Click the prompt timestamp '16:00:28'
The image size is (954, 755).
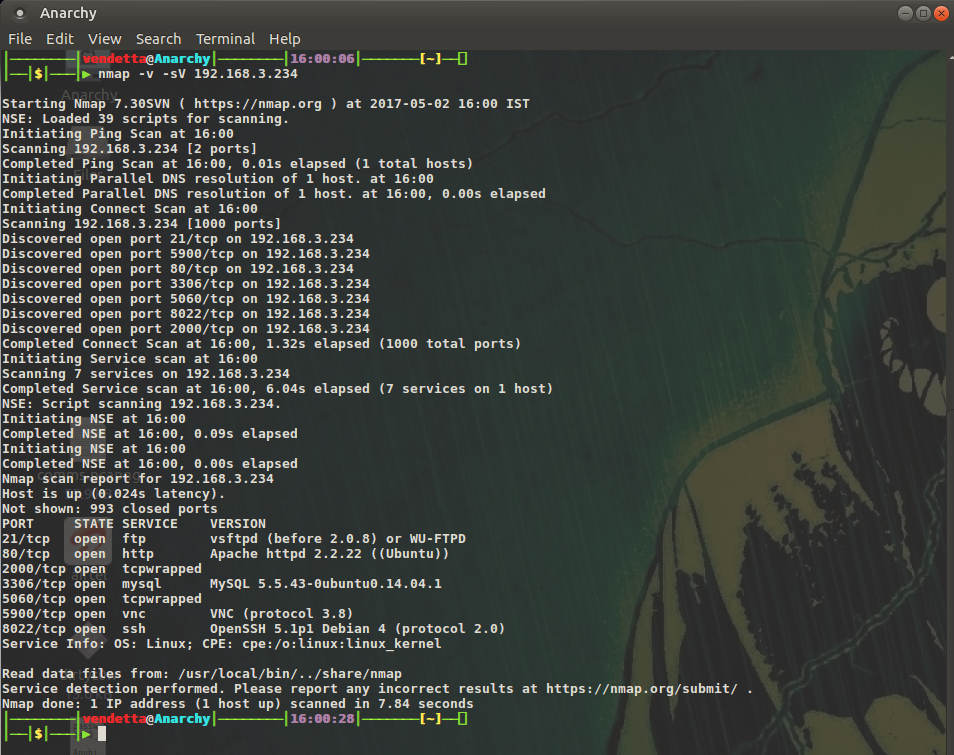pos(322,718)
